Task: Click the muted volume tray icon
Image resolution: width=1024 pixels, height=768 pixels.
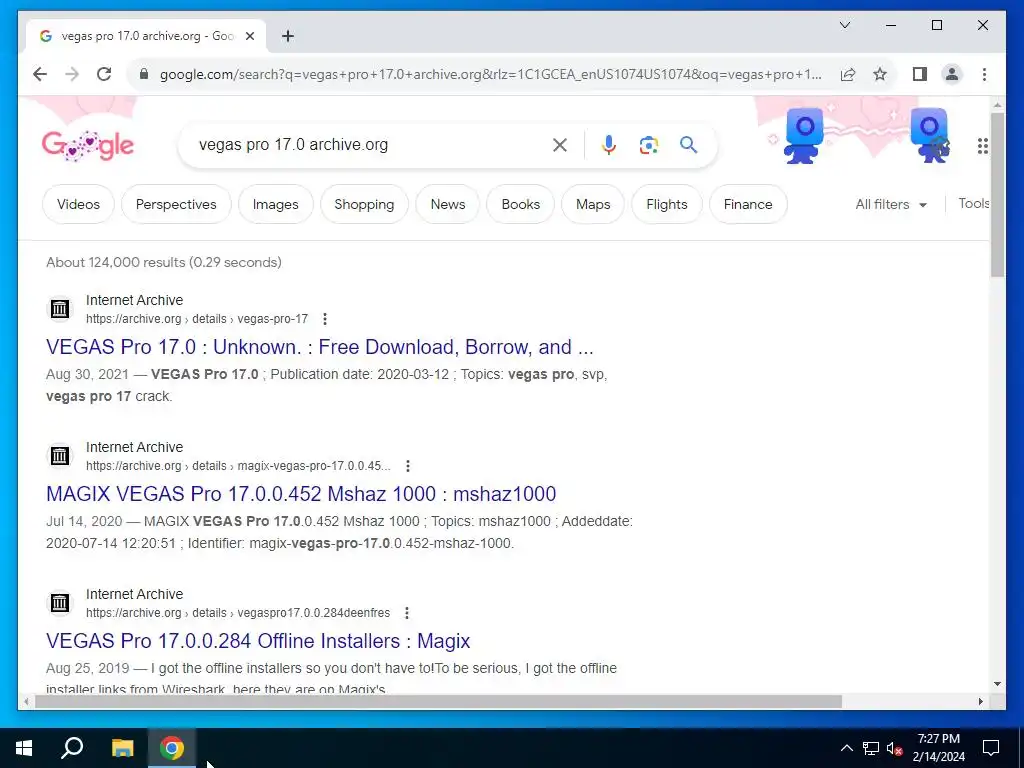Action: tap(895, 748)
